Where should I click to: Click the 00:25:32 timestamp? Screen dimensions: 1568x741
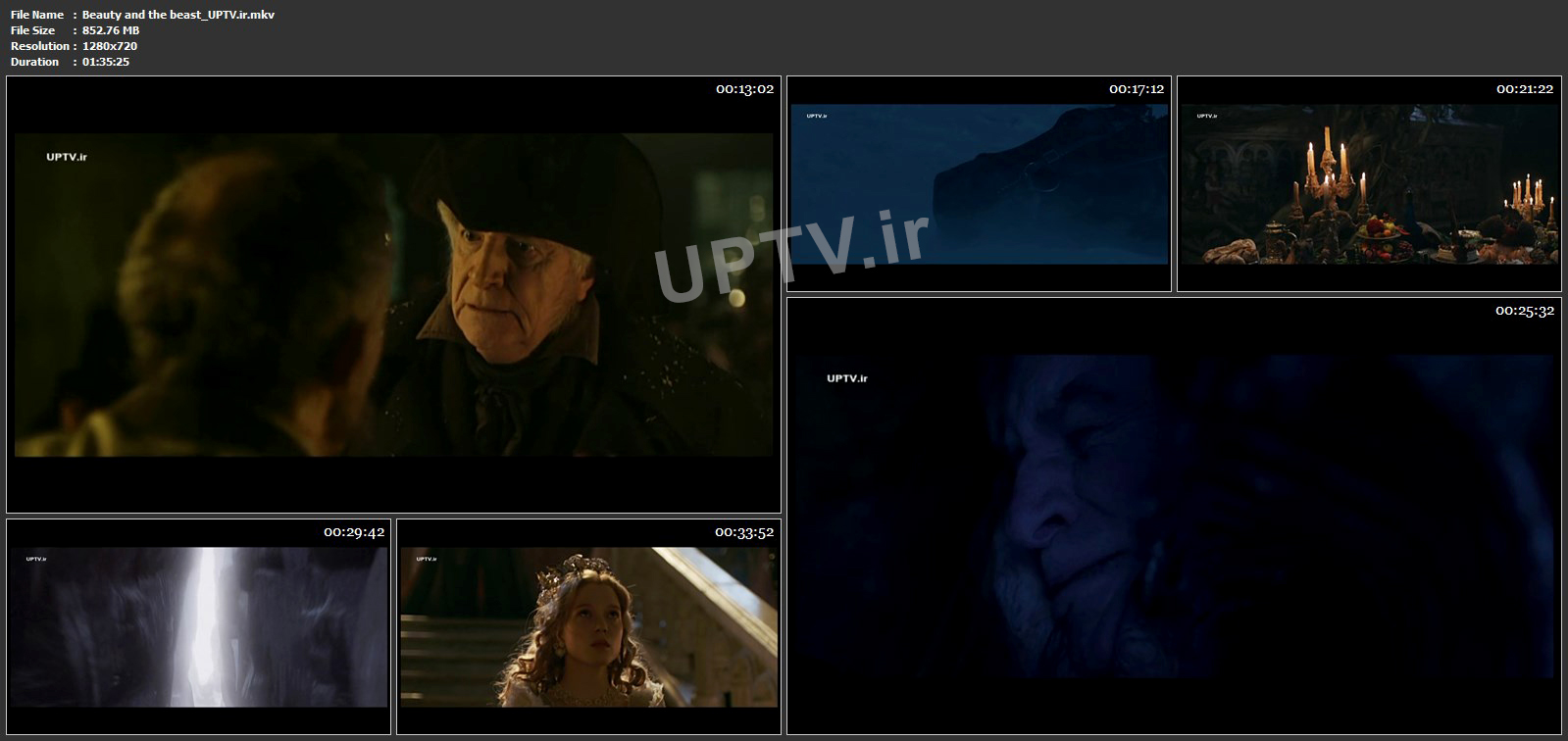point(1525,311)
